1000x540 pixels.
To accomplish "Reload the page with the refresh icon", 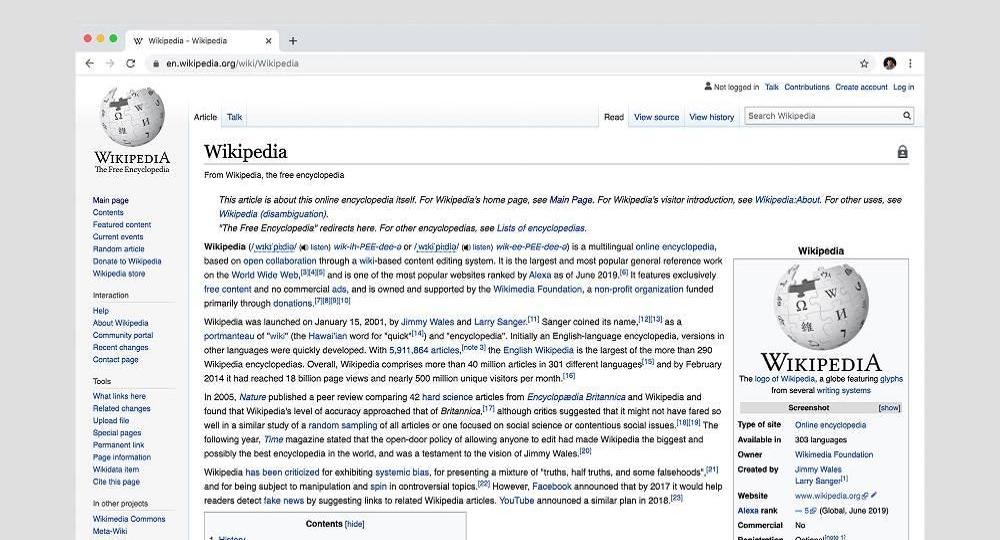I will pos(131,63).
